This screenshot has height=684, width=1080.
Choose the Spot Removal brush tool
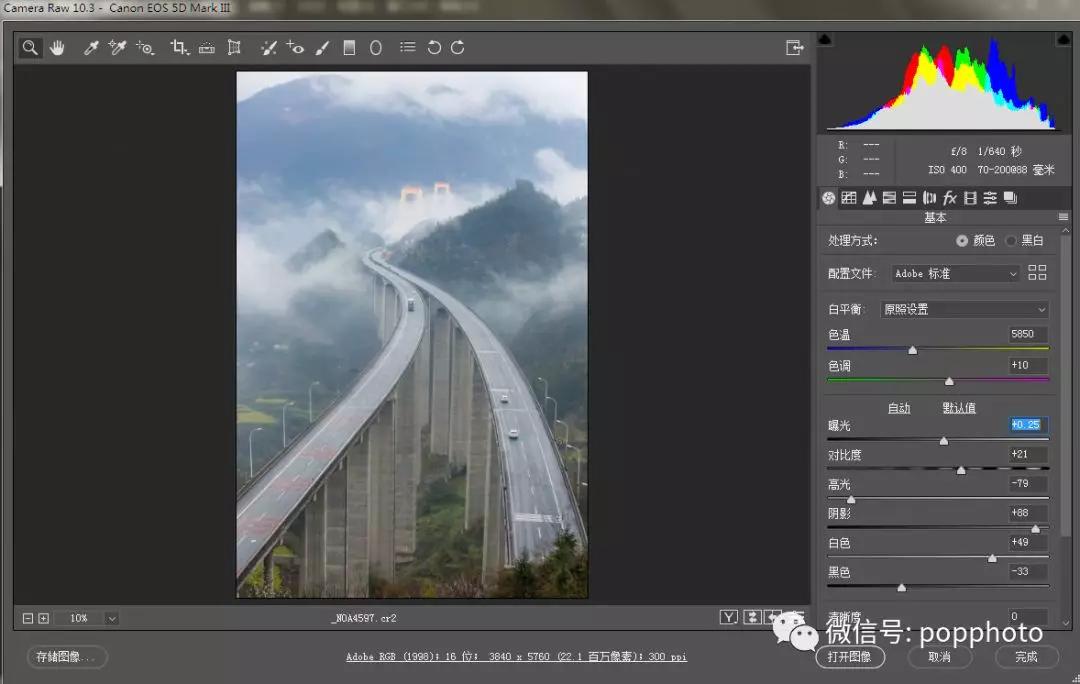268,47
